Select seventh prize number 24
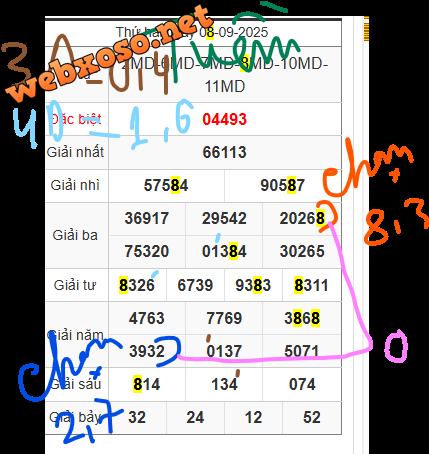Screen dimensions: 429x454 [195, 417]
